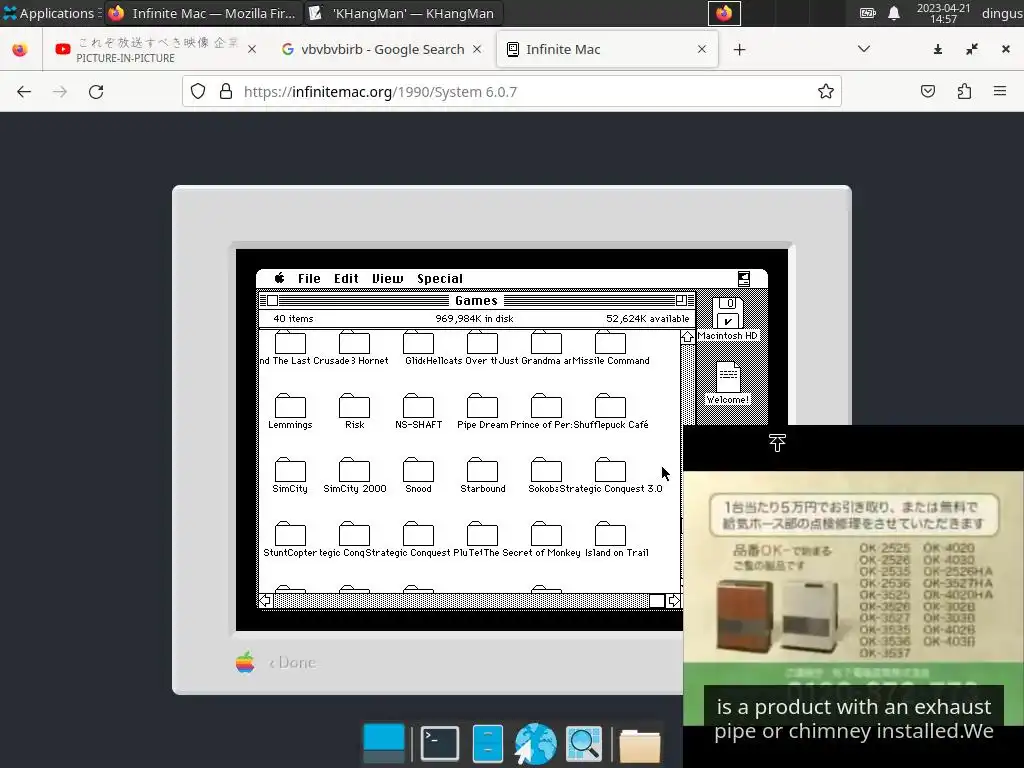Select the Strategic Conquest 3.0 folder
1024x768 pixels.
[611, 470]
